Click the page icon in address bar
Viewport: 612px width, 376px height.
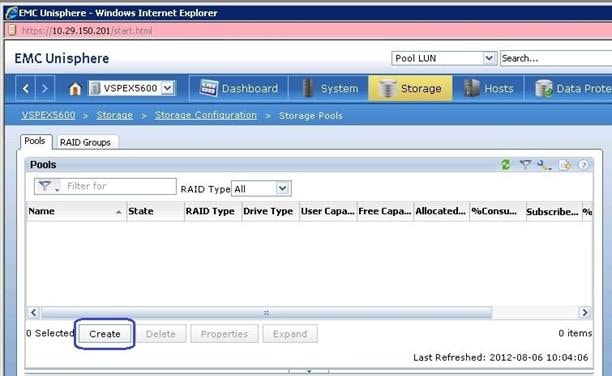(x=12, y=30)
